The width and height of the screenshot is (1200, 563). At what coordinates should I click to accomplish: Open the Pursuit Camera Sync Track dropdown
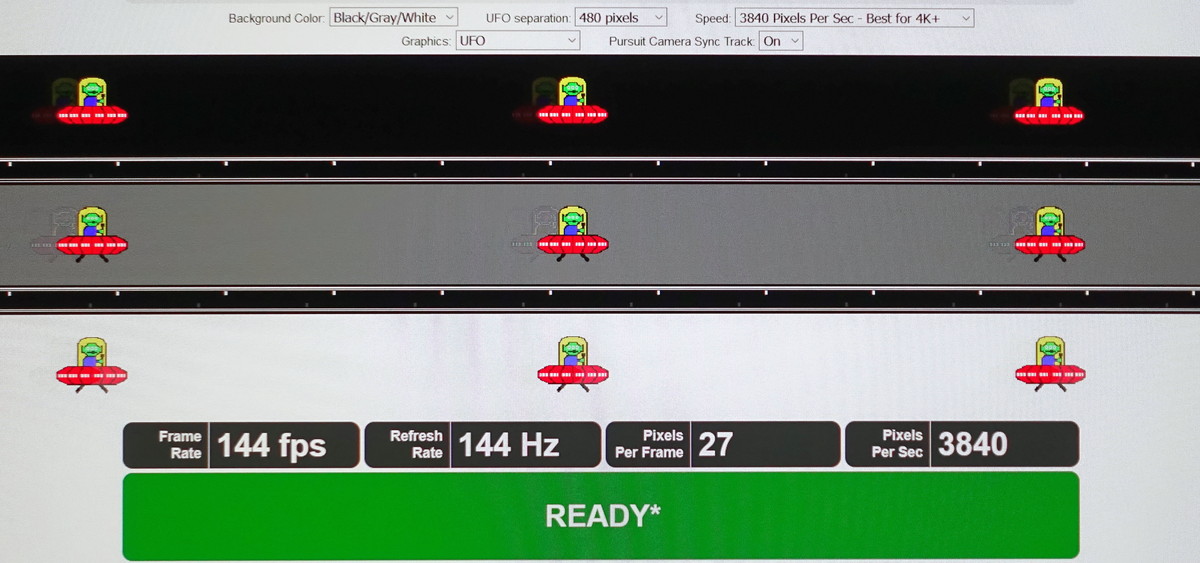[781, 41]
